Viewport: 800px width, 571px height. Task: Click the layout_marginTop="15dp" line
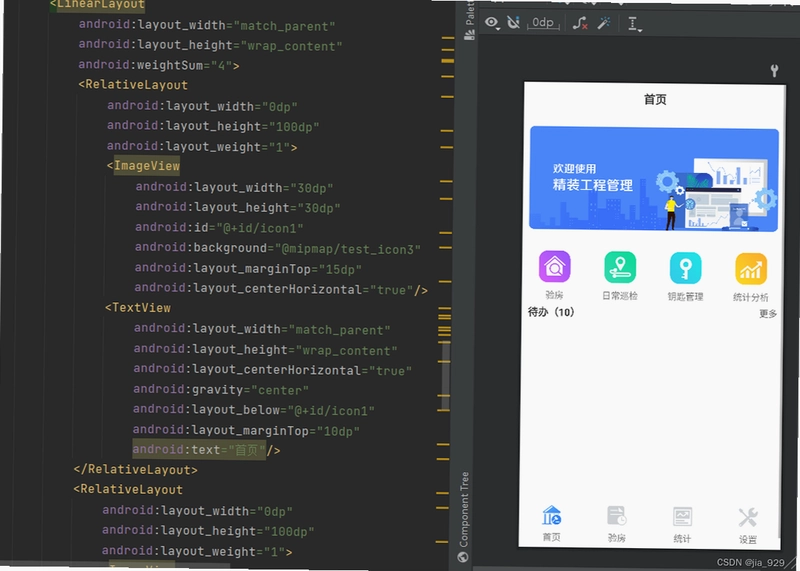[x=248, y=268]
